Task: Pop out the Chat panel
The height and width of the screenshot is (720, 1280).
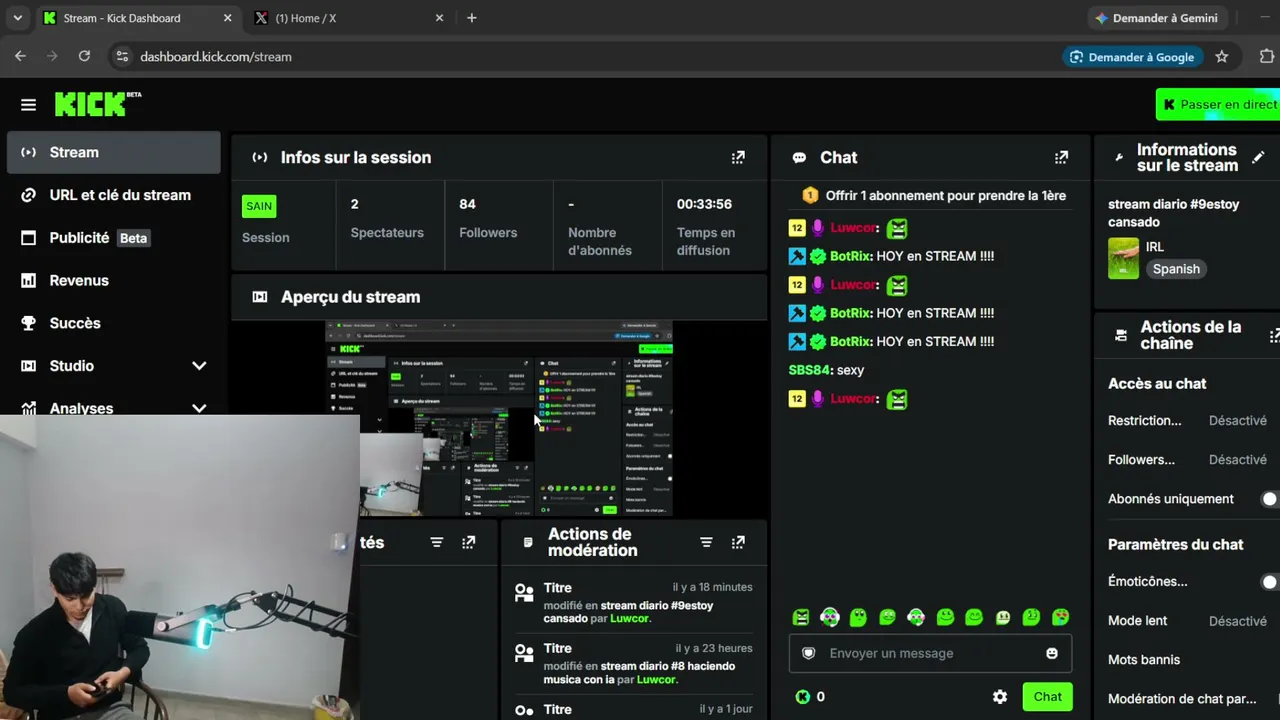Action: (x=1061, y=157)
